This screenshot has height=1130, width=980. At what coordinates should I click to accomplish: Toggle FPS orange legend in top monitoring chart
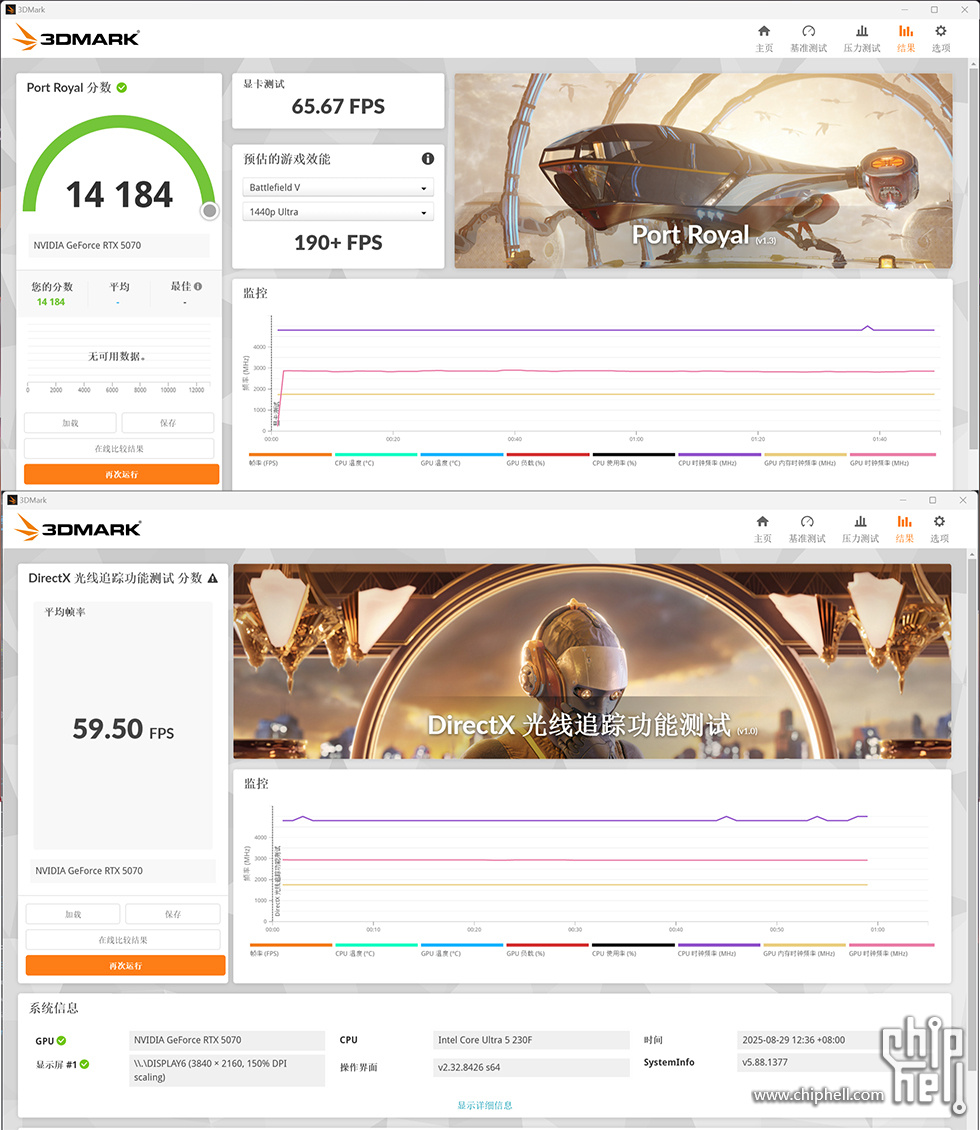290,459
